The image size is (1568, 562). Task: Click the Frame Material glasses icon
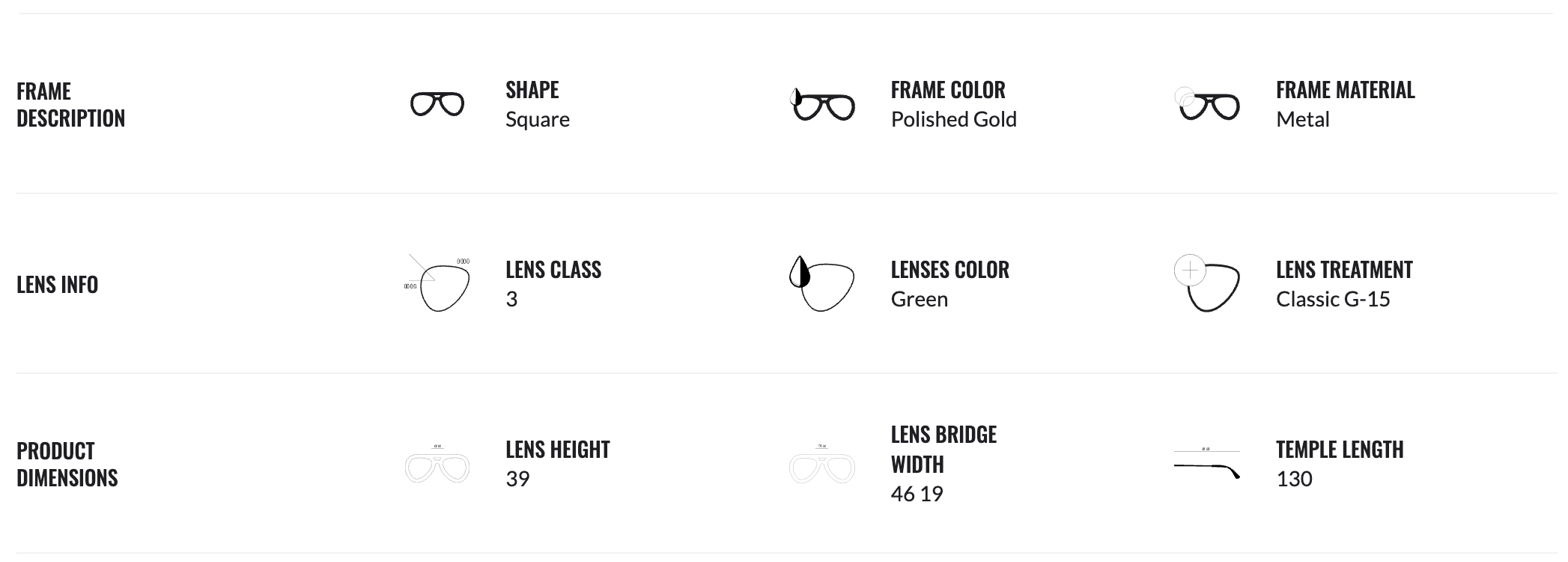1207,105
